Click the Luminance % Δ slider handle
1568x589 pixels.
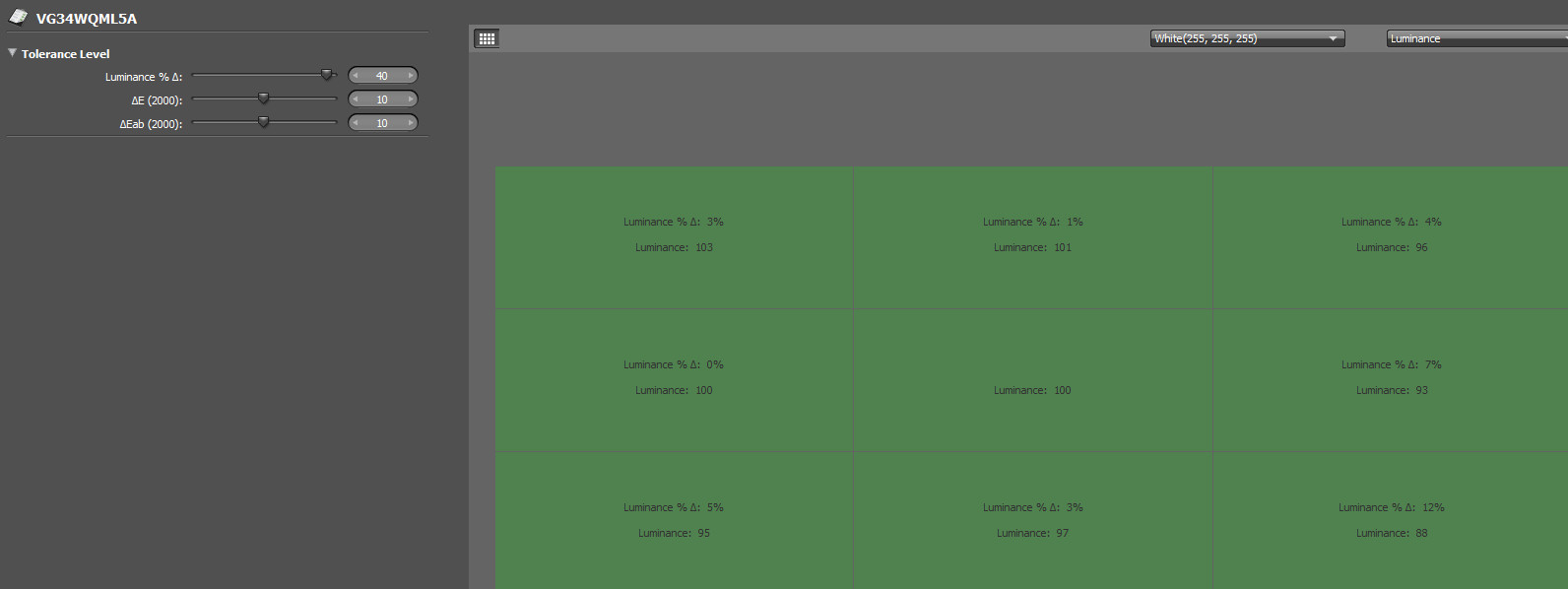pos(326,75)
